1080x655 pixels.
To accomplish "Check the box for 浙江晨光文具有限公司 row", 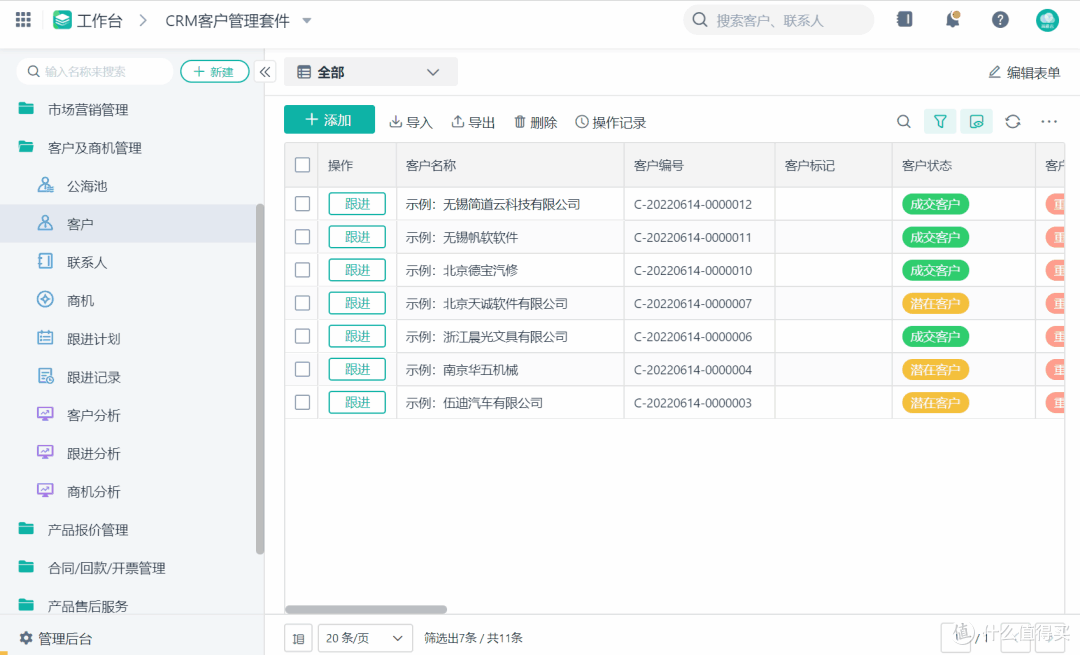I will 302,336.
